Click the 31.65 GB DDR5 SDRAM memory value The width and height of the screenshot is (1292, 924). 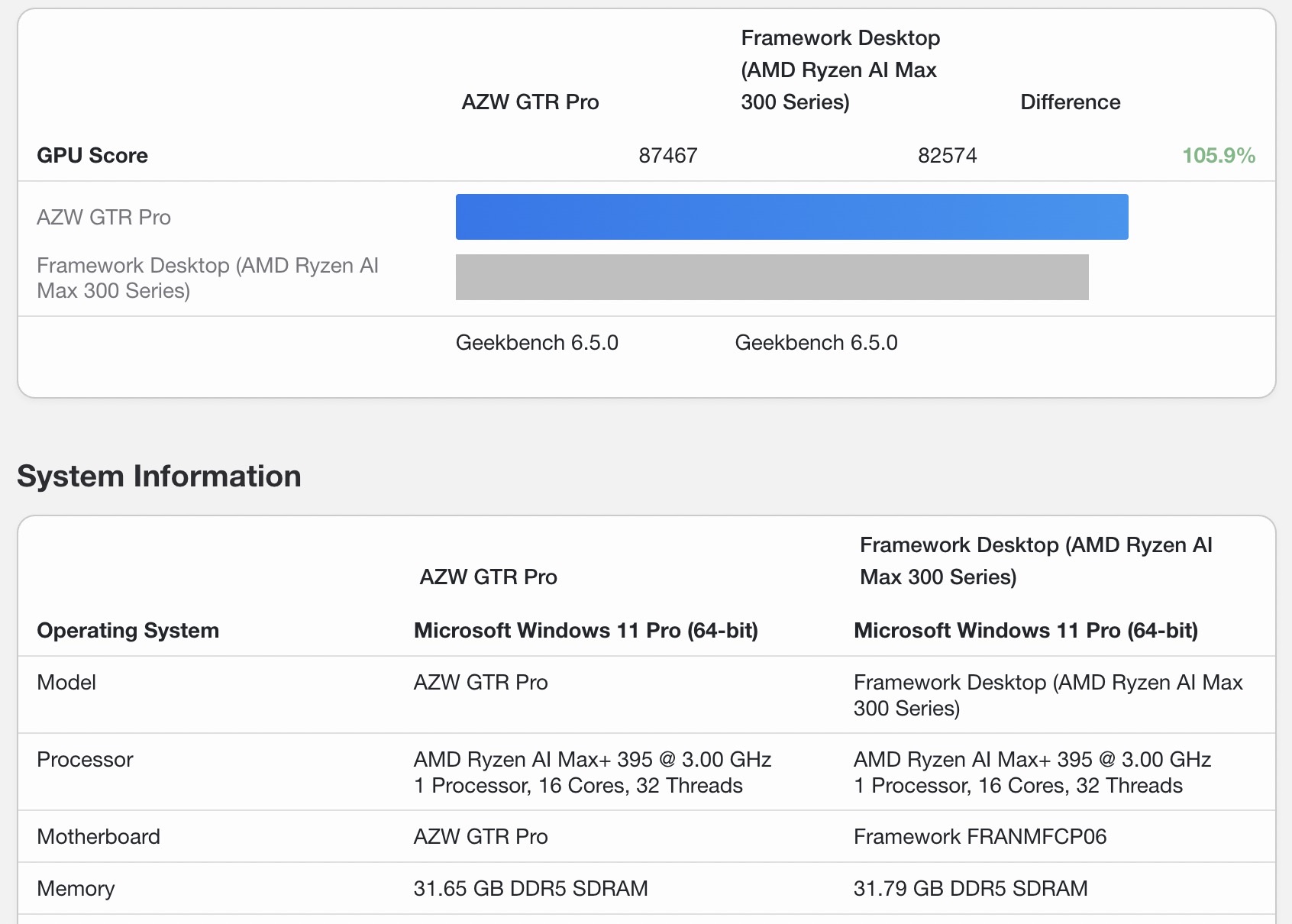coord(531,889)
